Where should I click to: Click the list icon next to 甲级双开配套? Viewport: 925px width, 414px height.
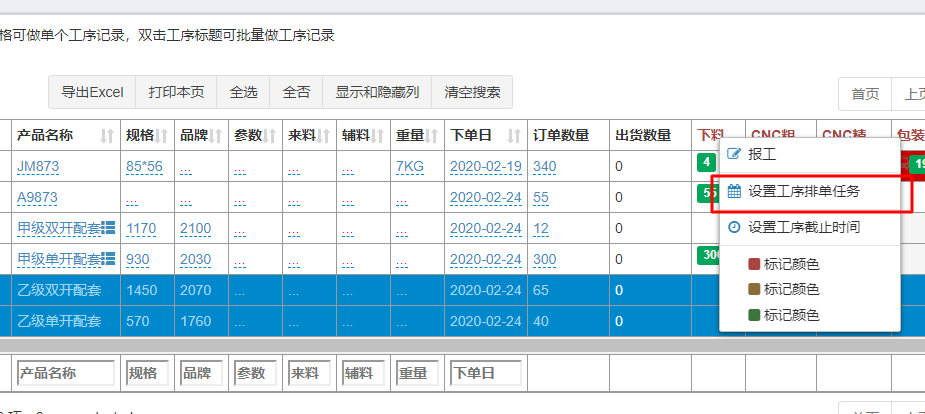(109, 228)
